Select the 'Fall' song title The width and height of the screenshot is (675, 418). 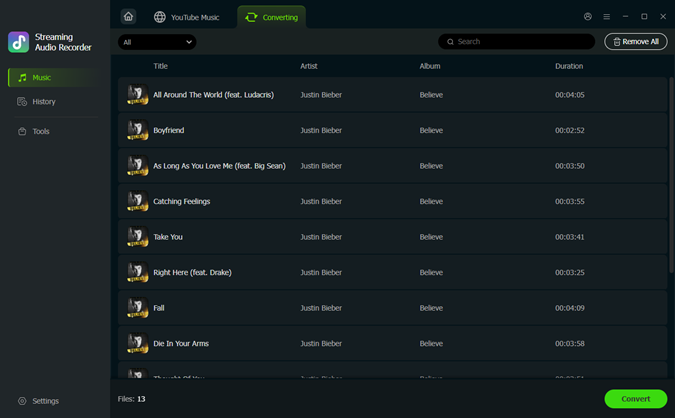tap(159, 308)
